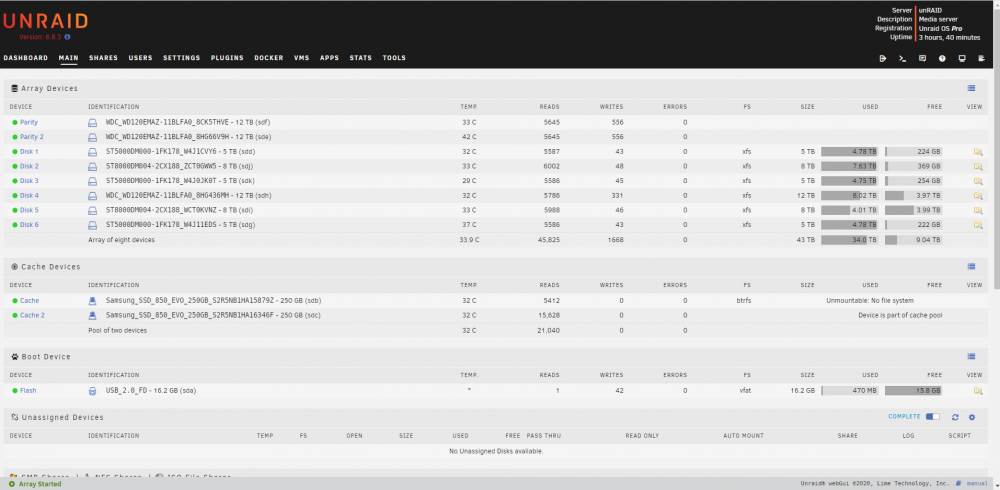Open the SETTINGS menu item
The image size is (1000, 490).
[182, 58]
